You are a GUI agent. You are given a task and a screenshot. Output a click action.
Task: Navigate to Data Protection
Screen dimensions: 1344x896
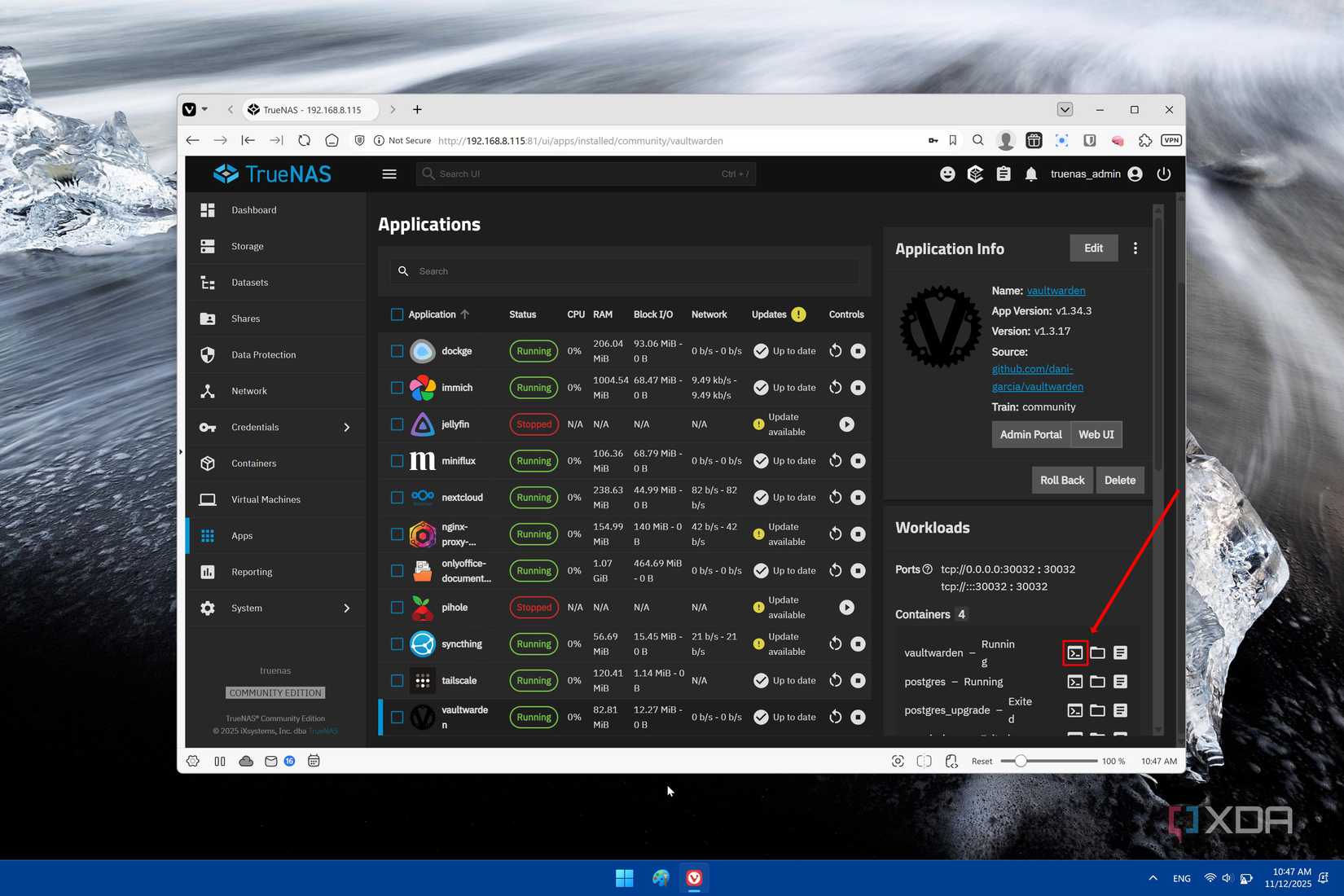277,355
